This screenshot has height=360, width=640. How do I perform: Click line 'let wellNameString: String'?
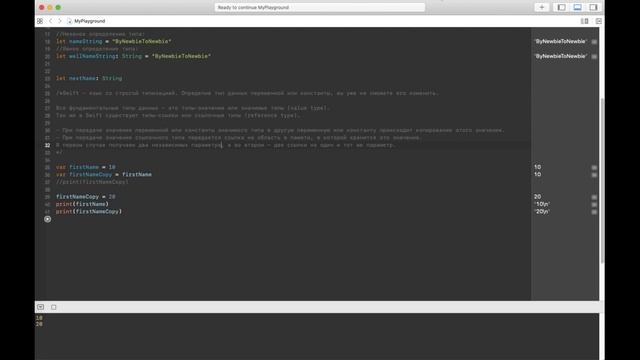[x=133, y=56]
